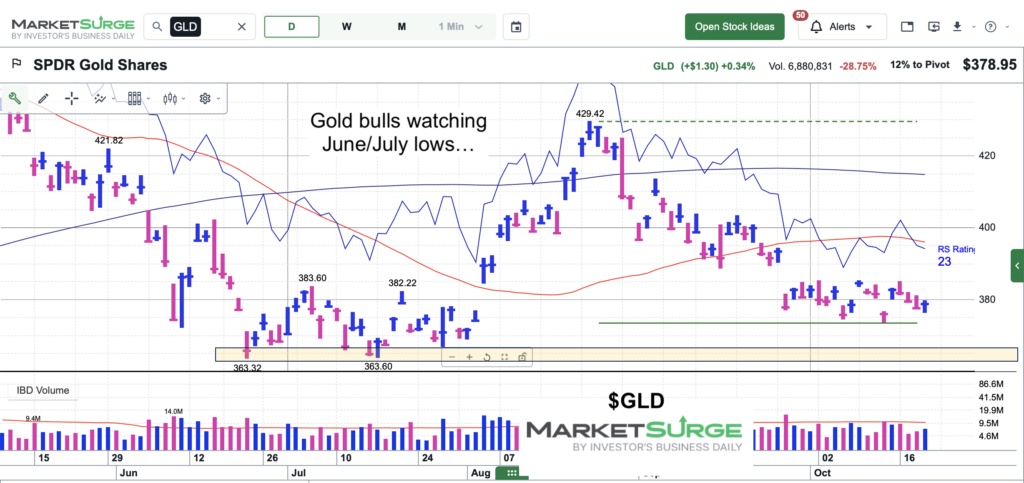Expand the help menu arrow
Screen dimensions: 1024x483
point(1008,27)
